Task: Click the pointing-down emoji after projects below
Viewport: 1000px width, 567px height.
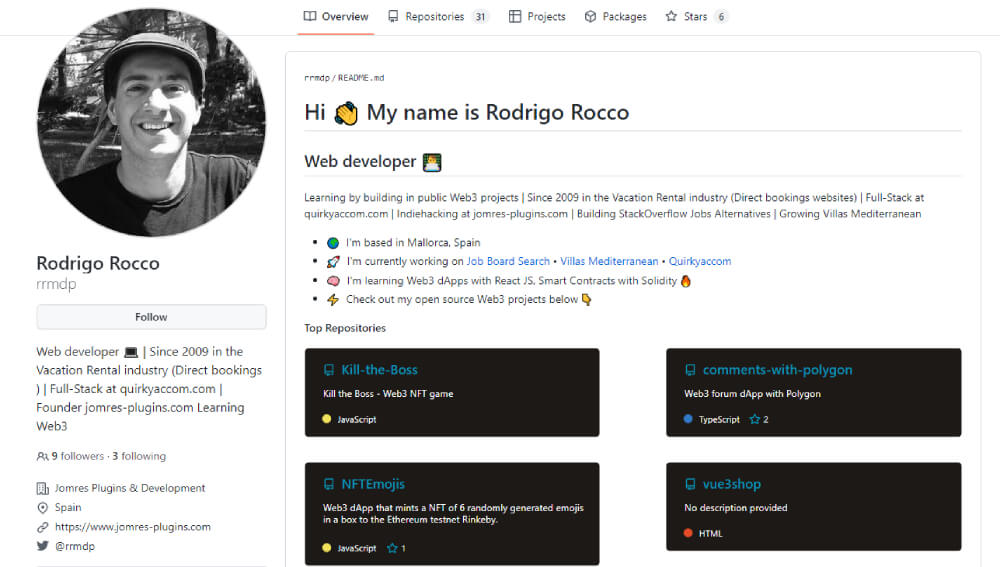Action: 587,299
